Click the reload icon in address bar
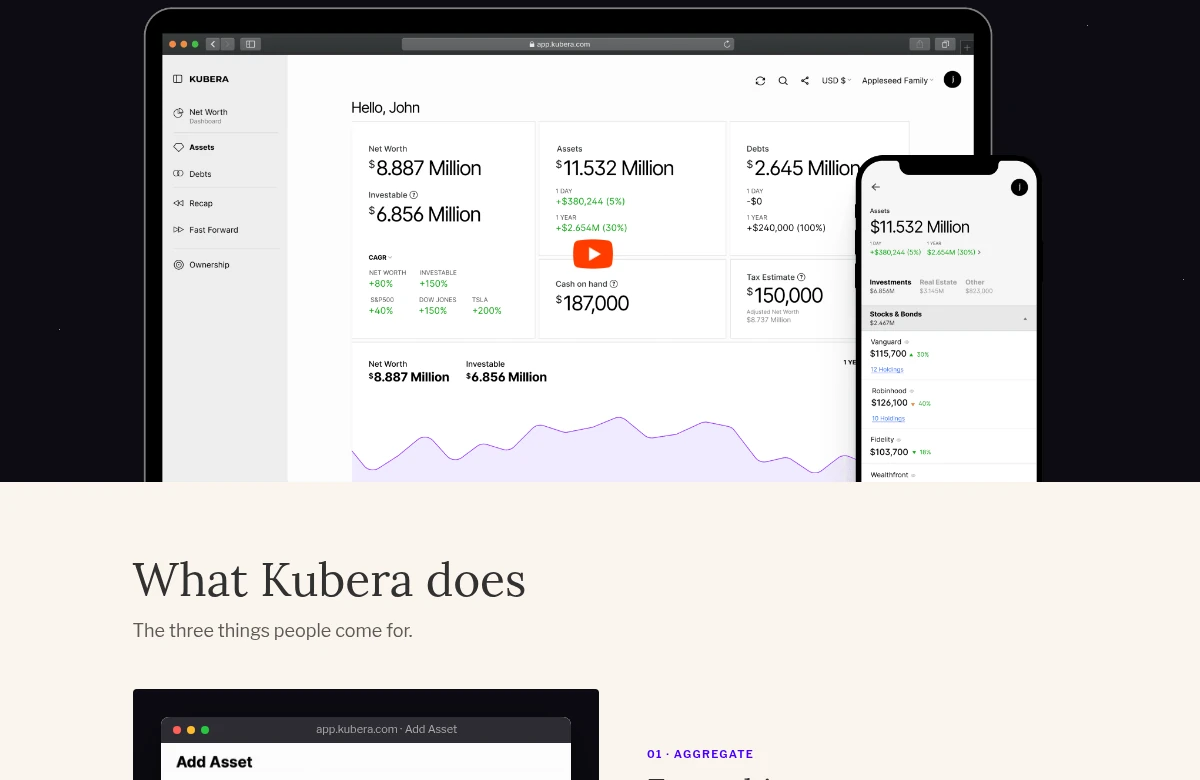 [727, 44]
